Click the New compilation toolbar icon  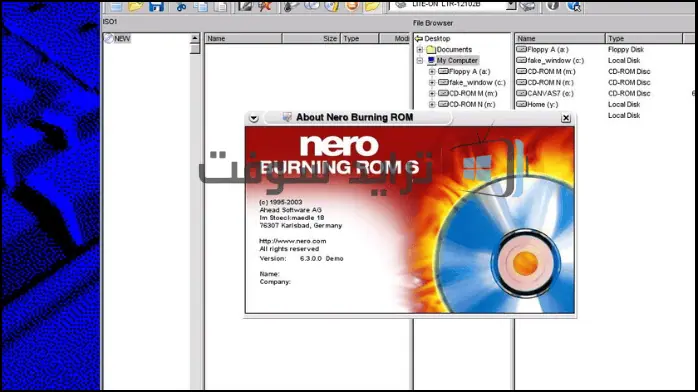coord(116,6)
